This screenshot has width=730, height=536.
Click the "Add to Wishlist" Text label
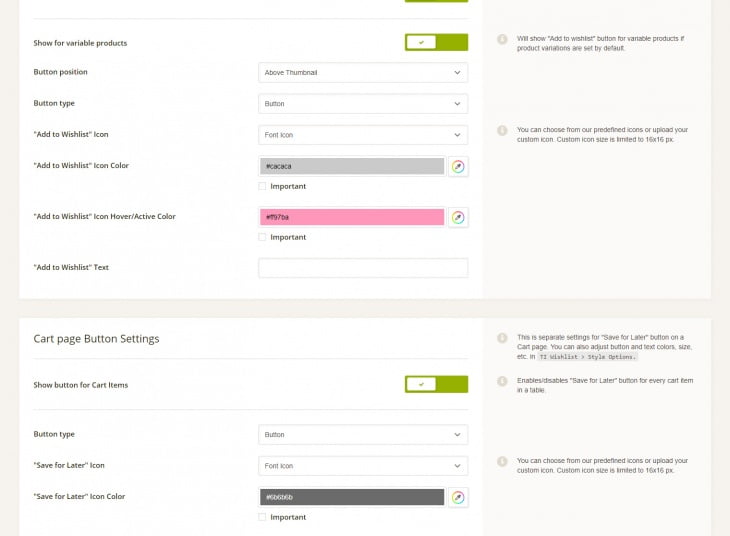click(x=71, y=267)
